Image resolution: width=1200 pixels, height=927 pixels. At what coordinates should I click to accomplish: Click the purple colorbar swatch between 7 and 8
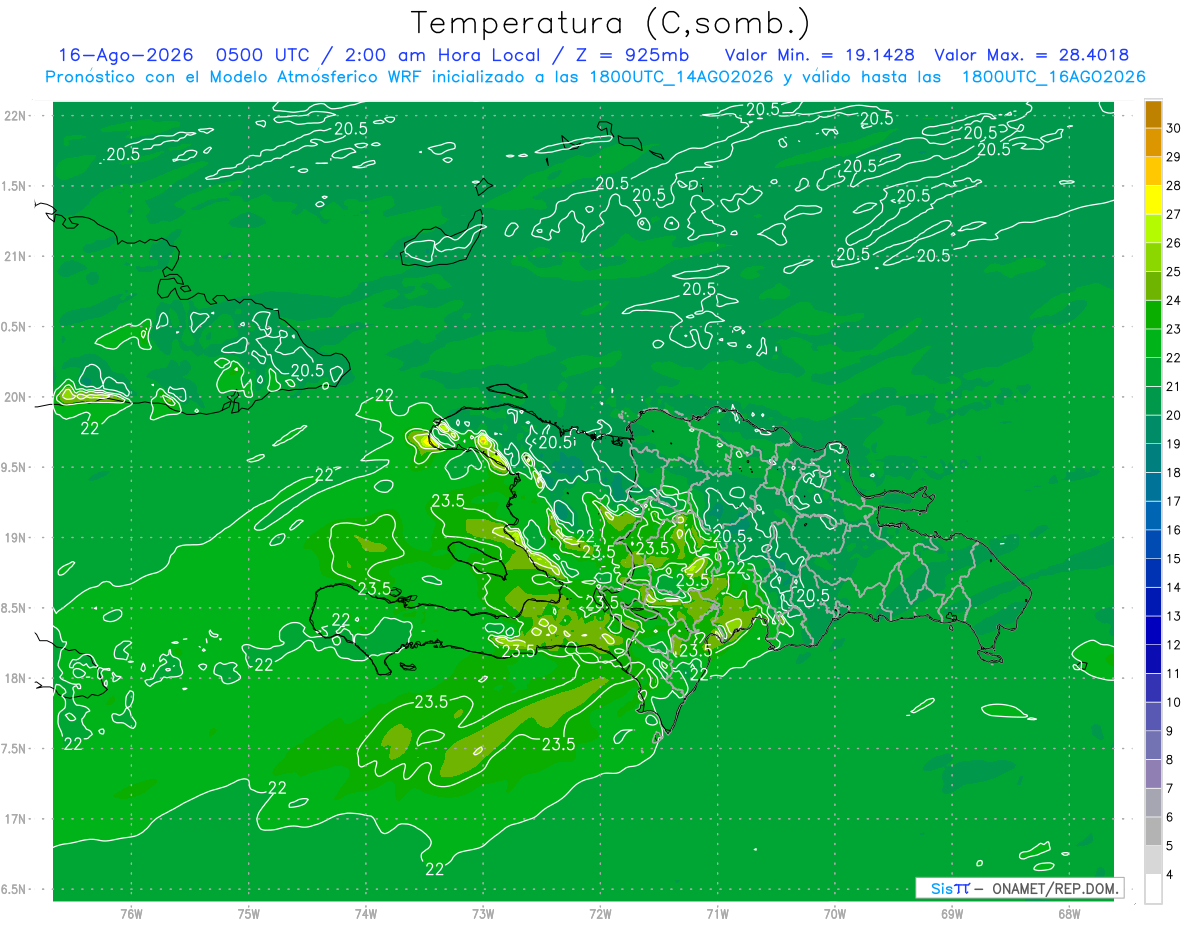pos(1153,774)
